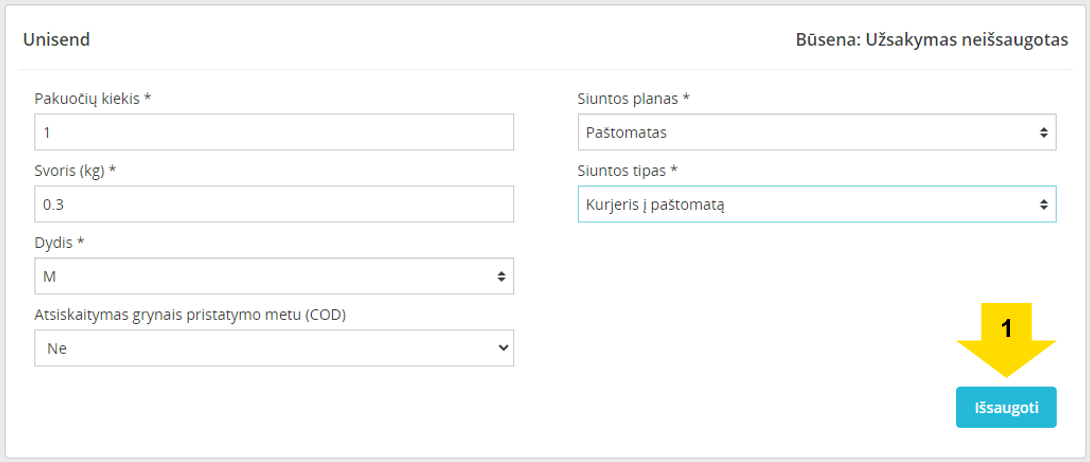Focus the Svoris (kg) input field
1090x462 pixels.
(274, 204)
